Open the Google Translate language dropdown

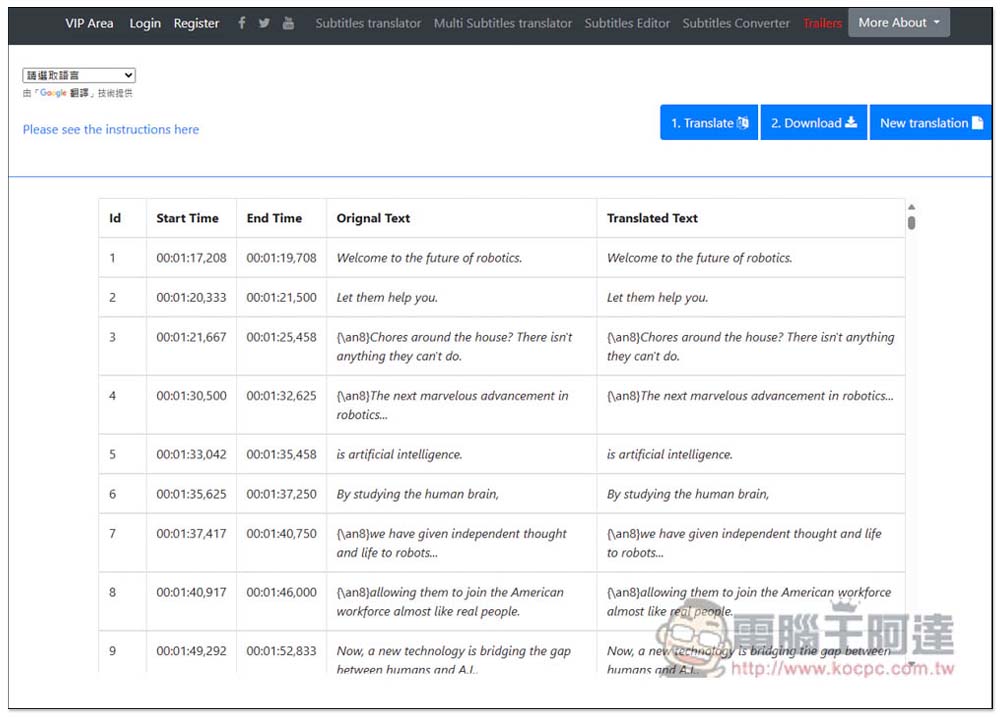79,75
